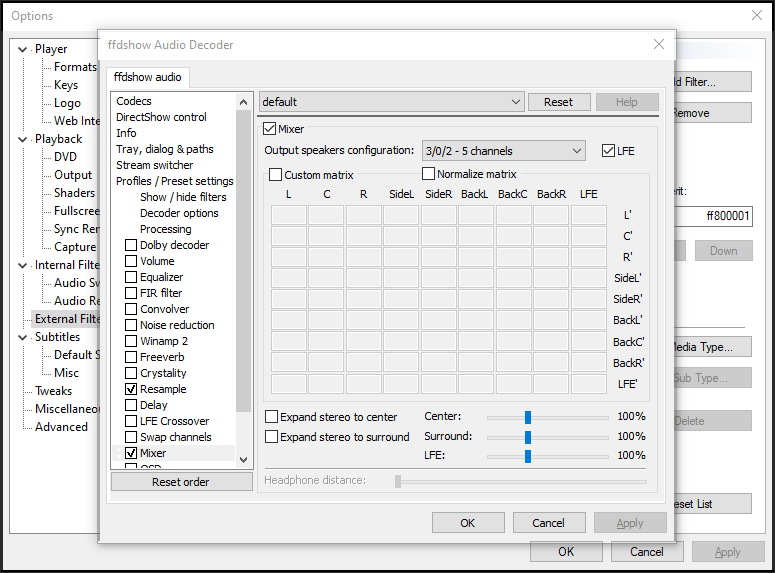Click the Reset button beside preset
The width and height of the screenshot is (775, 573).
[559, 102]
